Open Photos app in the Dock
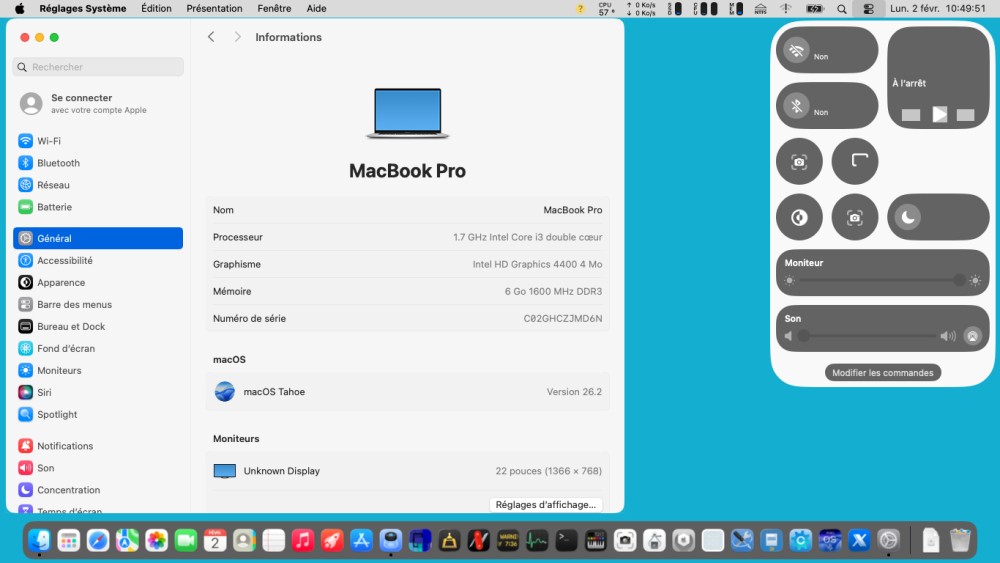Viewport: 1000px width, 563px height. (156, 541)
